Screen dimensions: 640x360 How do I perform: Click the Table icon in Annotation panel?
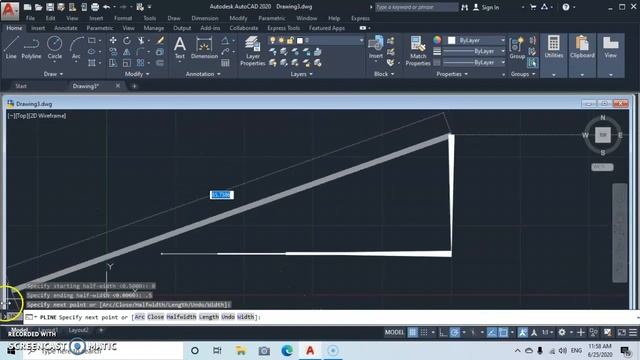(225, 63)
